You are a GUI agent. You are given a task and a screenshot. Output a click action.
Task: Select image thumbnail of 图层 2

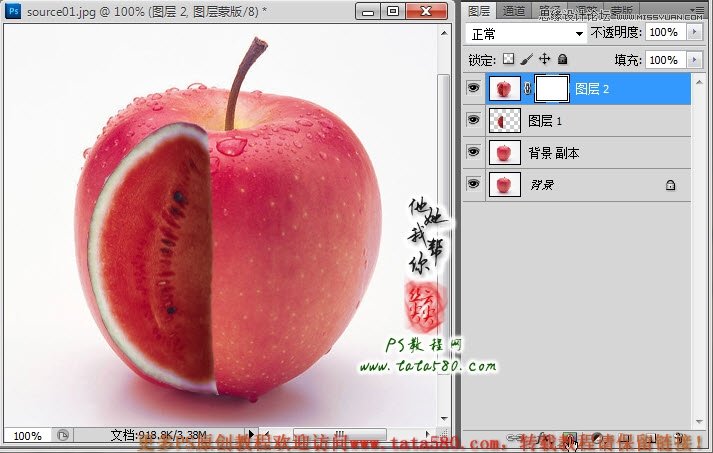point(504,89)
